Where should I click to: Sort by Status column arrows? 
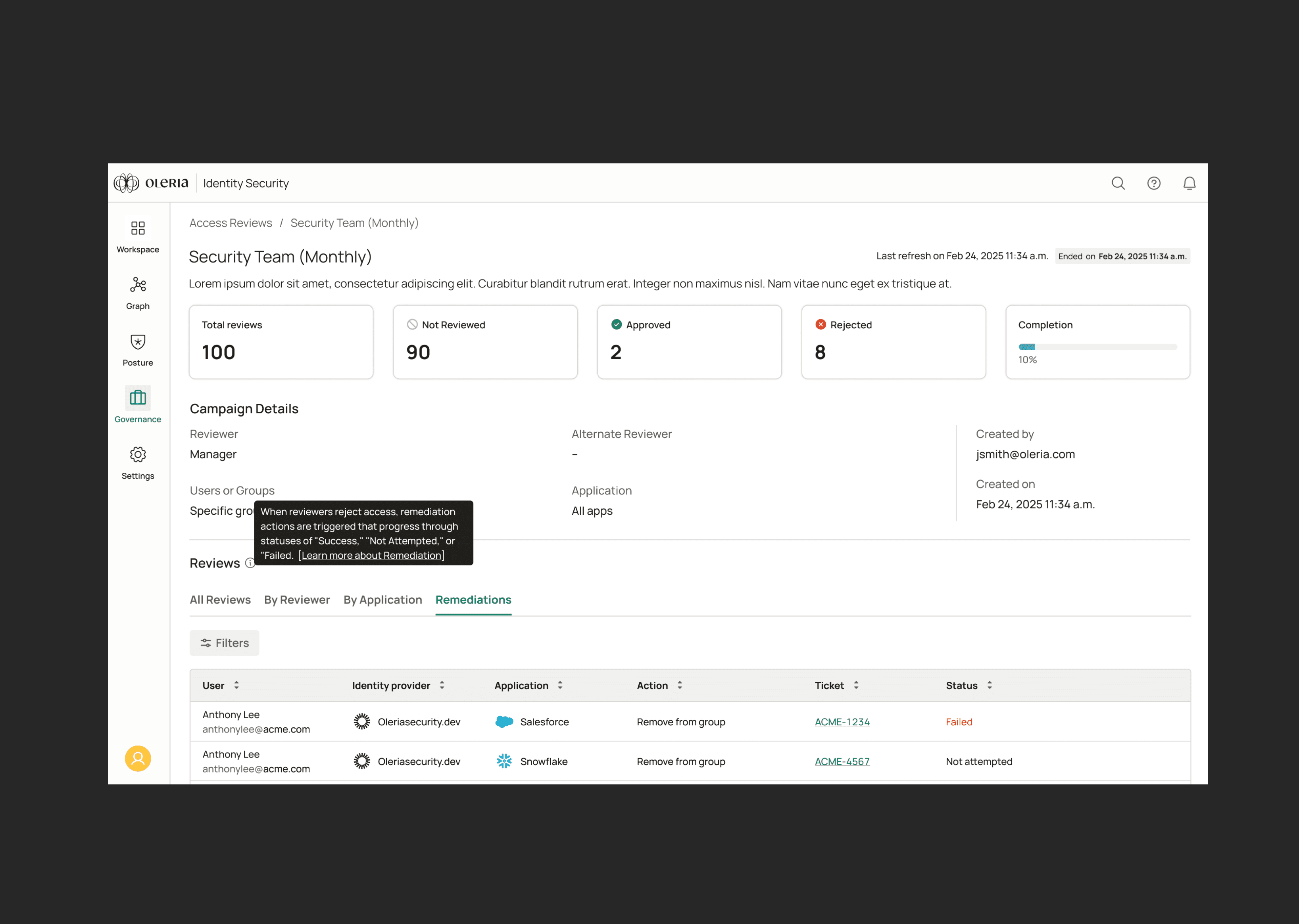pos(990,686)
